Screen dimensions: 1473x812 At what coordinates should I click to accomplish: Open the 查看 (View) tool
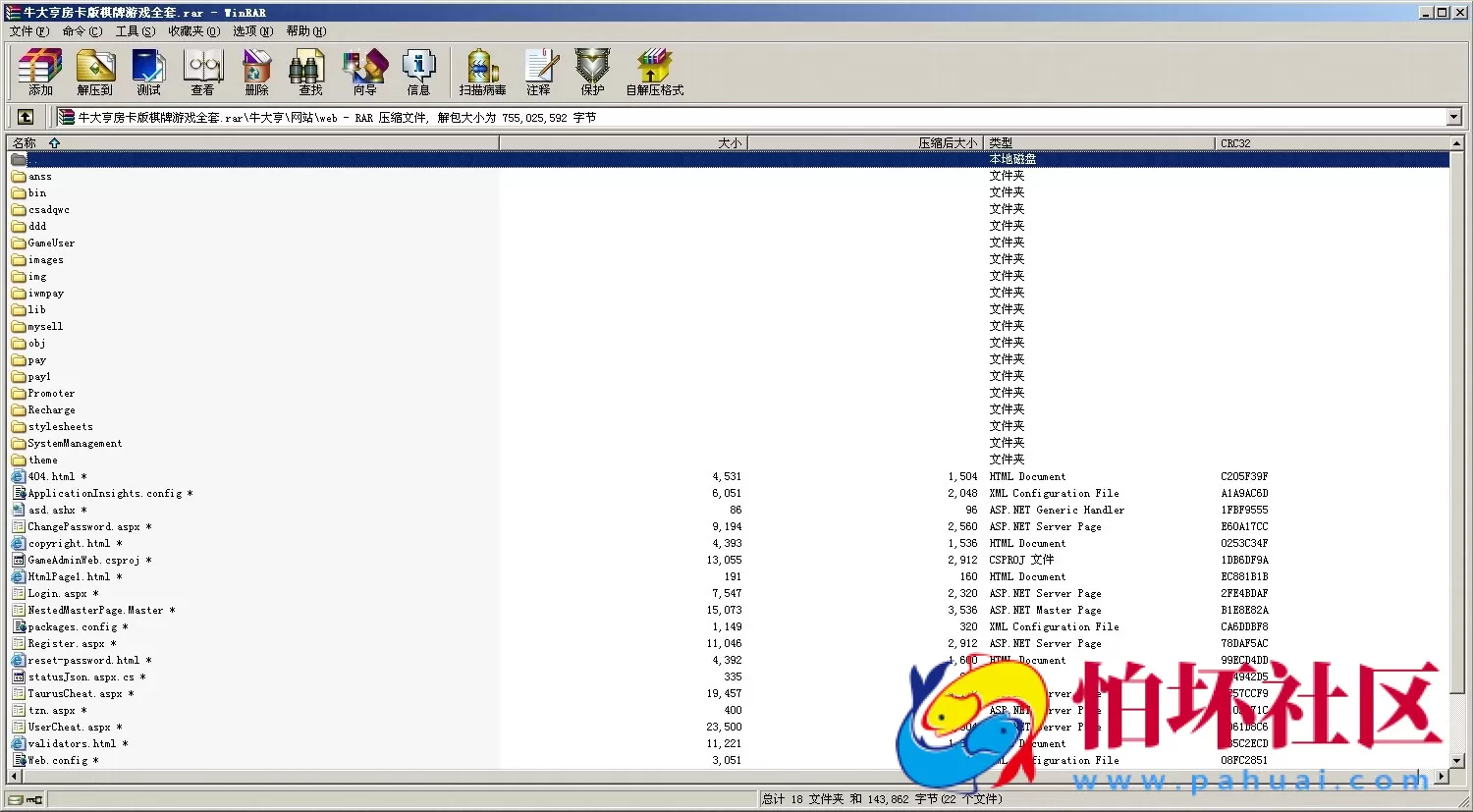point(202,72)
